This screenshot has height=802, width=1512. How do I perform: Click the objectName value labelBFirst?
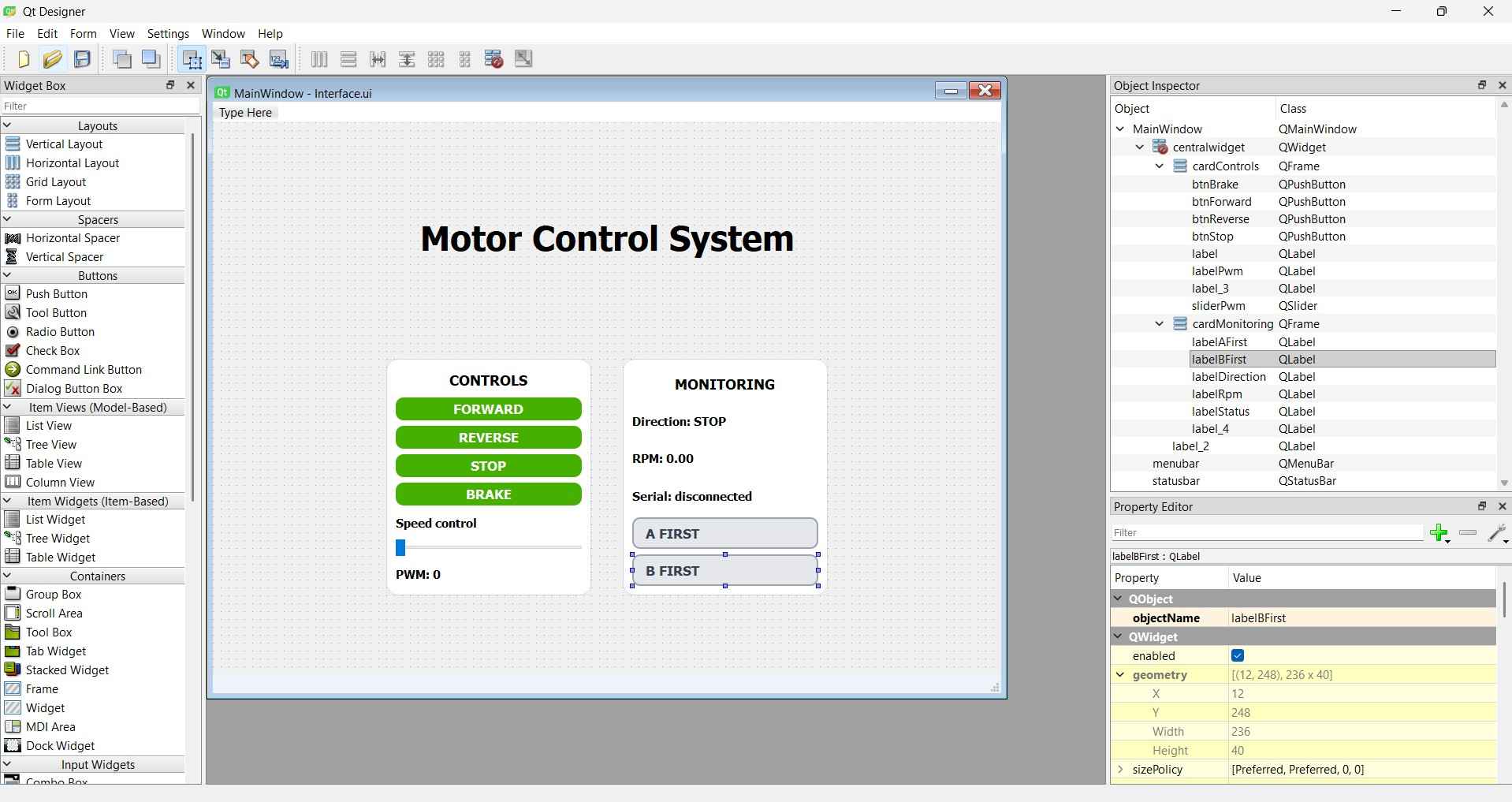[1258, 618]
